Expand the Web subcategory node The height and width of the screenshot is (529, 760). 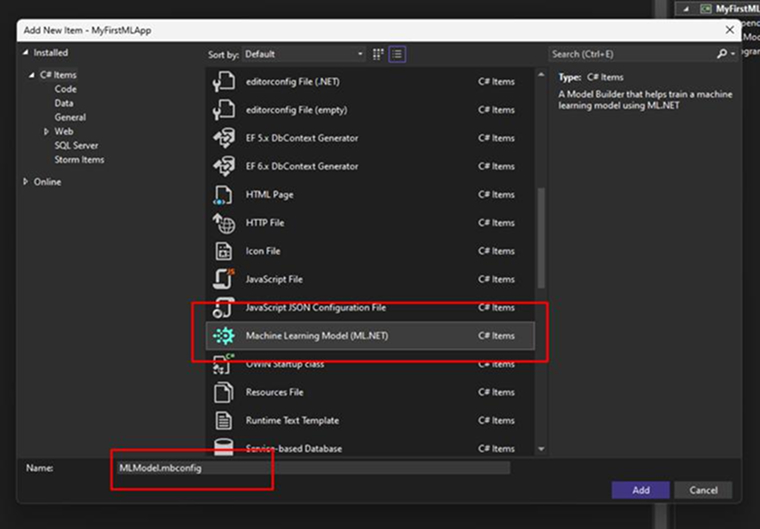click(46, 131)
